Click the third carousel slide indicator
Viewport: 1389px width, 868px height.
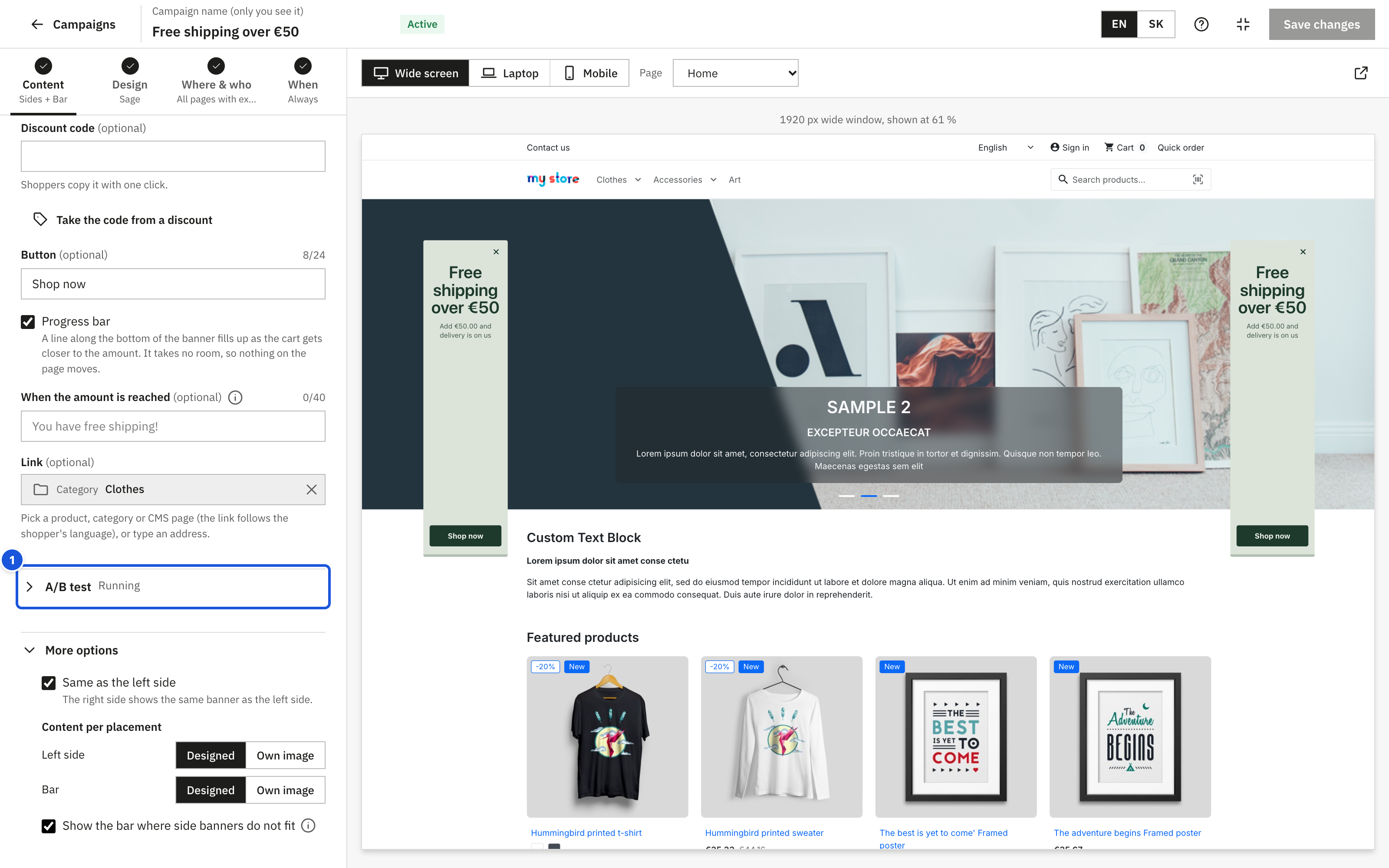click(891, 496)
